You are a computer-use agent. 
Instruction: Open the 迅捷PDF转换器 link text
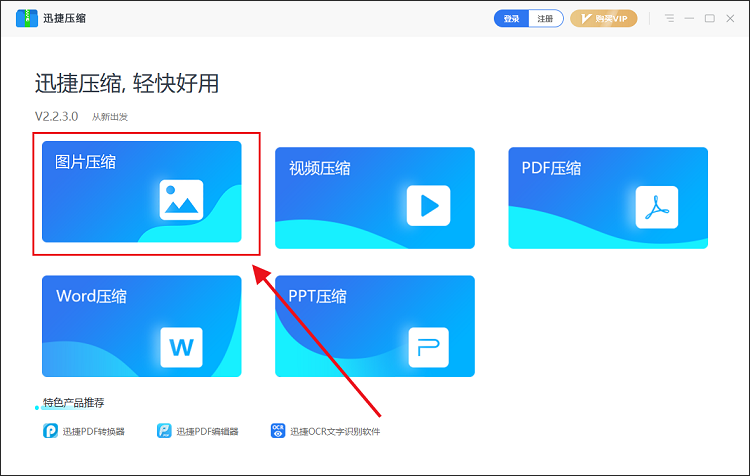pos(94,432)
